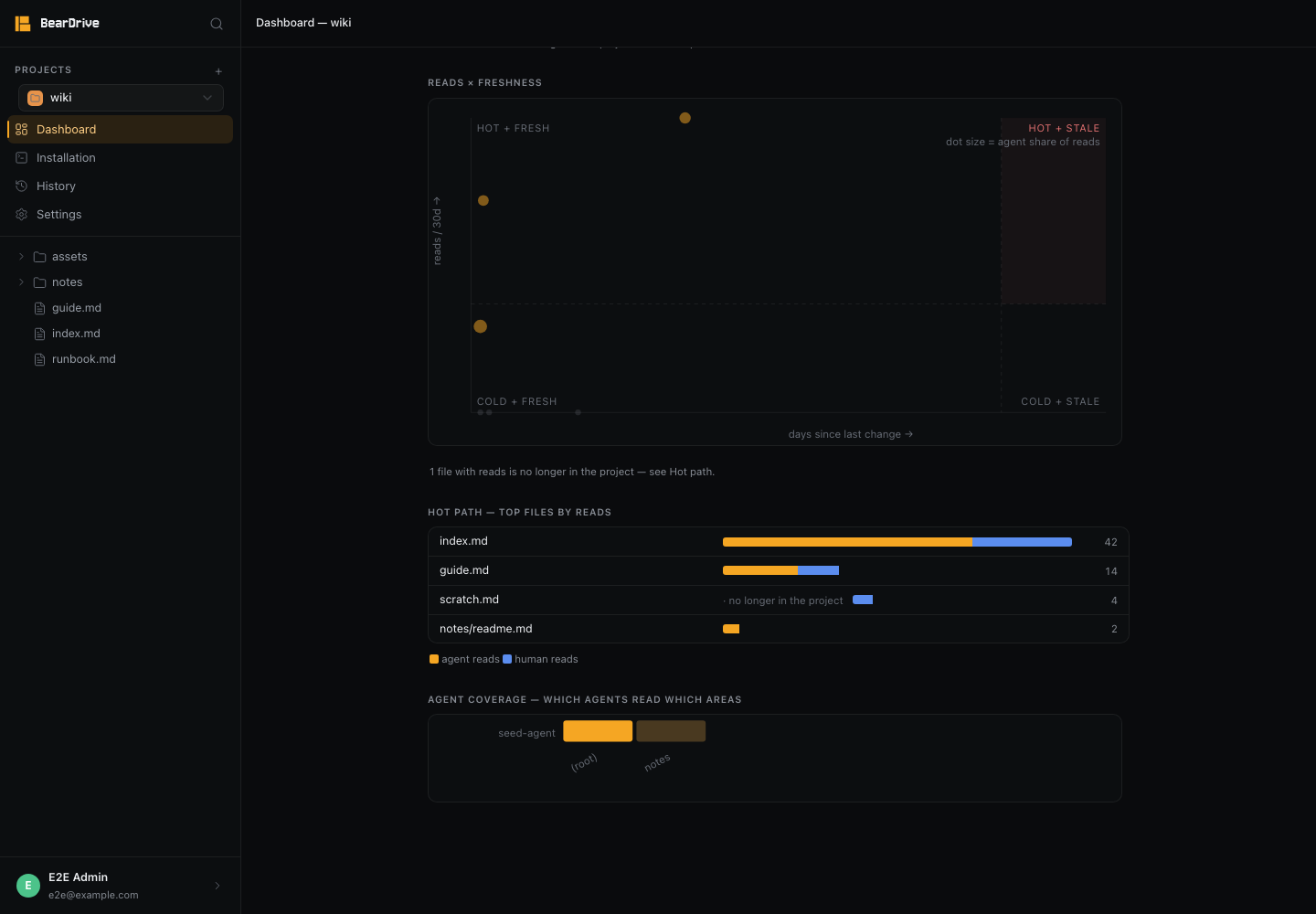Open the Settings gear icon
Screen dimensions: 1316x914
pos(22,215)
